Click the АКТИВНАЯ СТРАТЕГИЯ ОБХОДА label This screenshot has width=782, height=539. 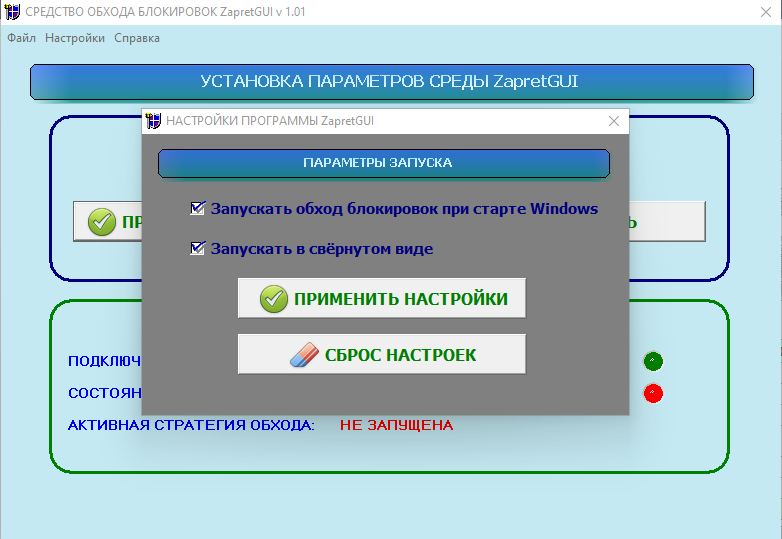pos(191,425)
